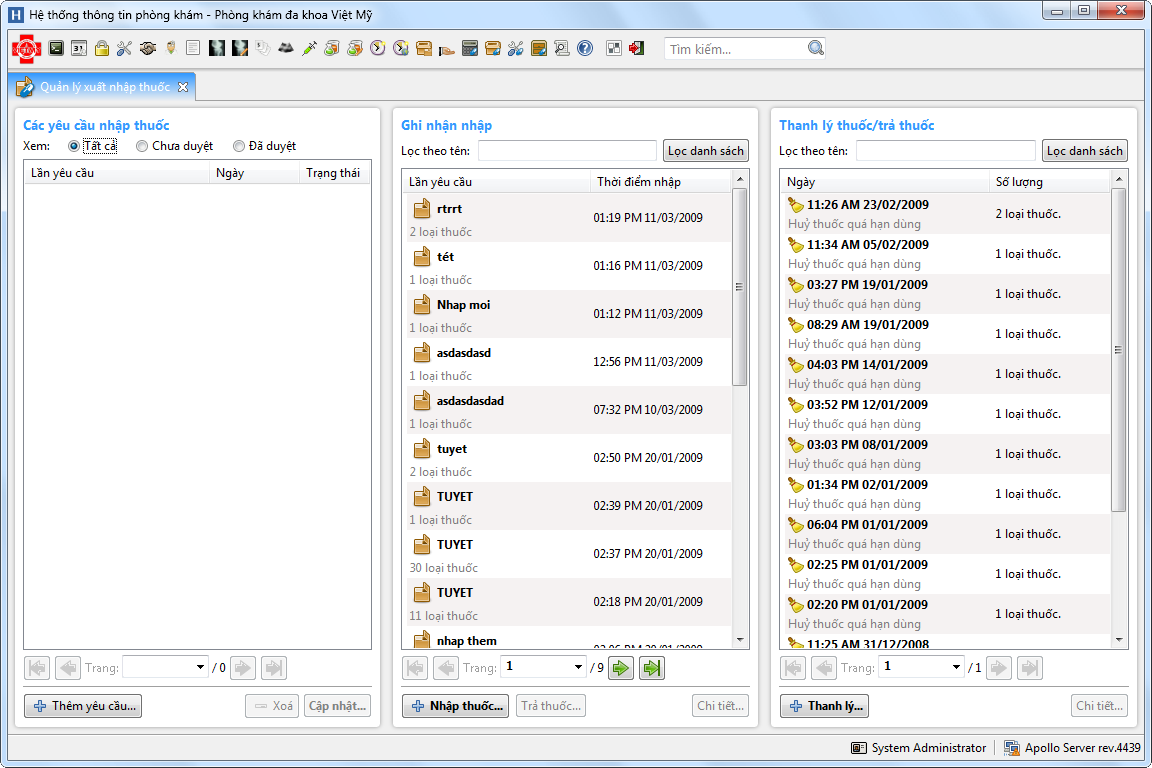Click the padlock icon in the toolbar
The width and height of the screenshot is (1152, 768).
tap(102, 48)
